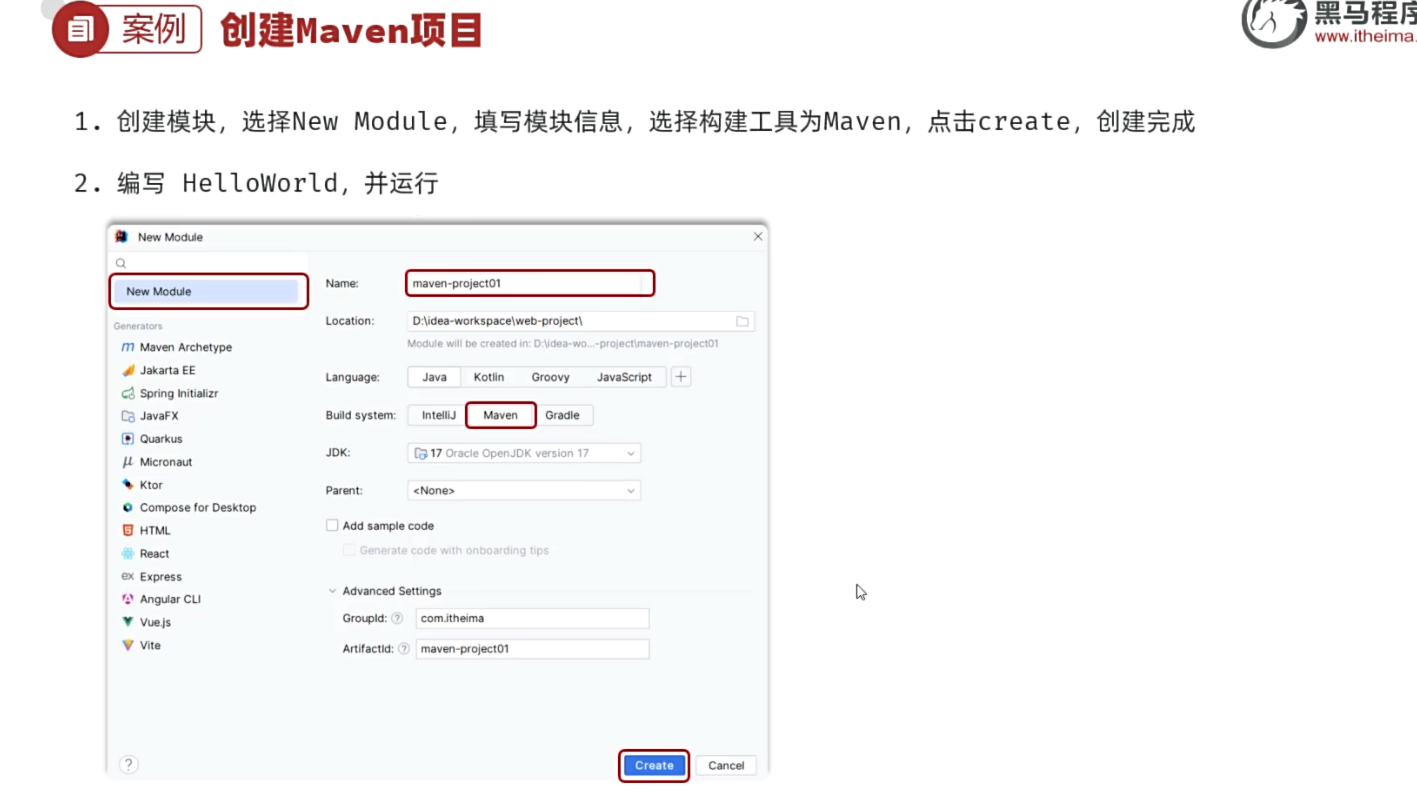1417x794 pixels.
Task: Select the Maven Archetype generator icon
Action: tap(128, 347)
